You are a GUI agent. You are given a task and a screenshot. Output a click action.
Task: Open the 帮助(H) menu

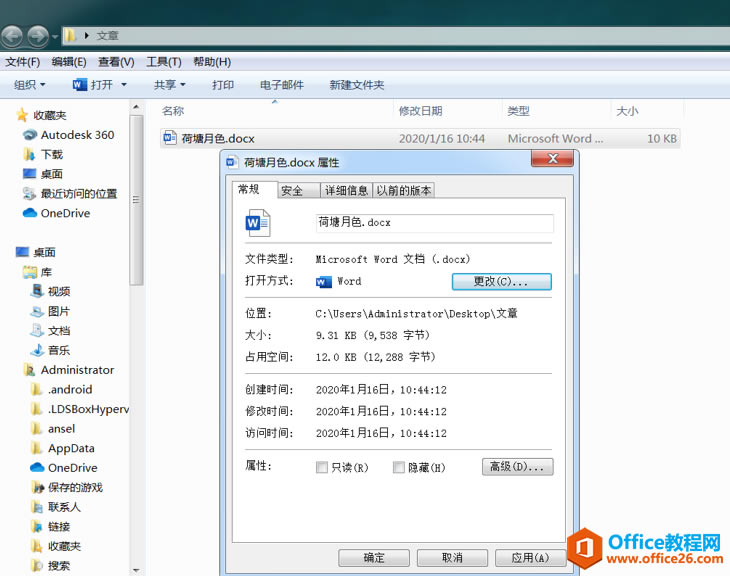click(212, 62)
